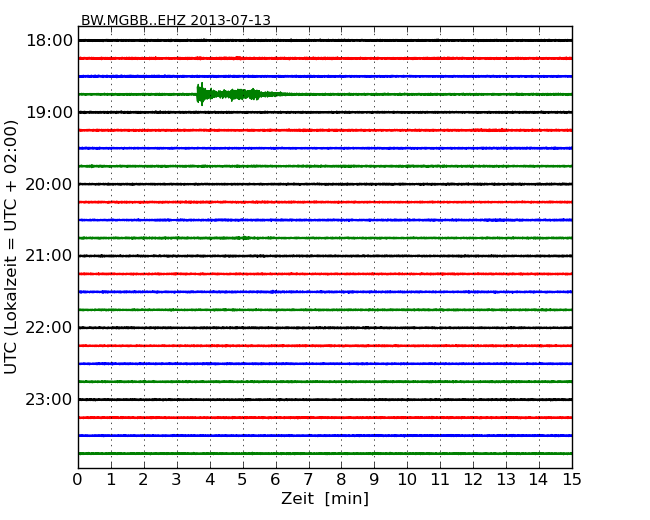Click the 23:00 time label

click(x=49, y=400)
